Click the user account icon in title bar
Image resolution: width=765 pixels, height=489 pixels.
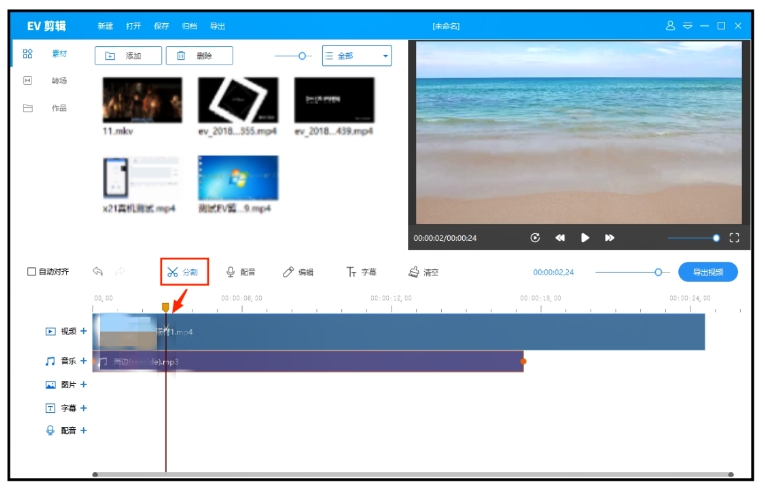click(670, 25)
